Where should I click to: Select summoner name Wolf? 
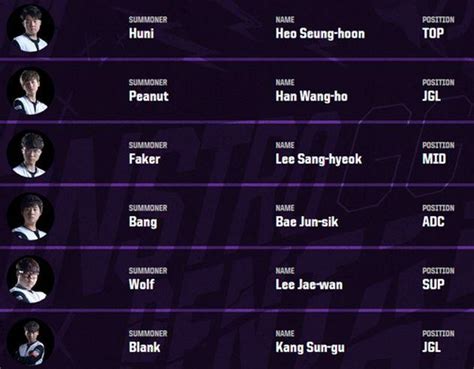coord(142,284)
